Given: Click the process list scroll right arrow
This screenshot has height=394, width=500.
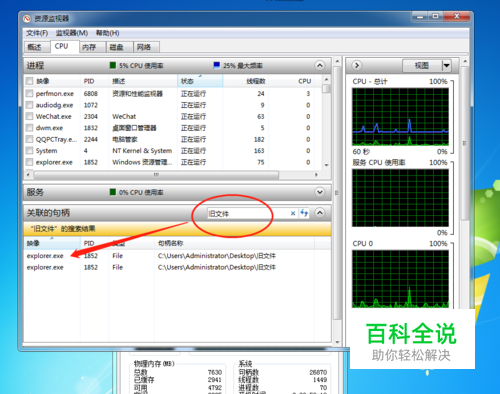Looking at the screenshot, I should click(316, 175).
